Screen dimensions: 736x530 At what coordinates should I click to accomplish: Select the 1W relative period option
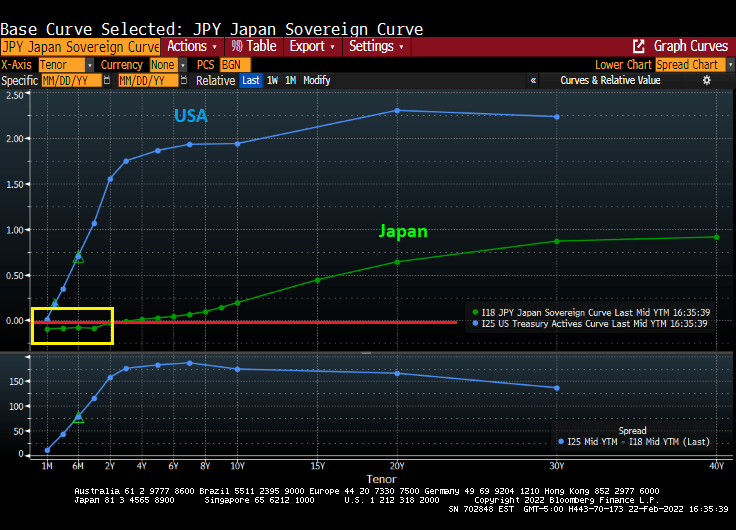point(272,80)
